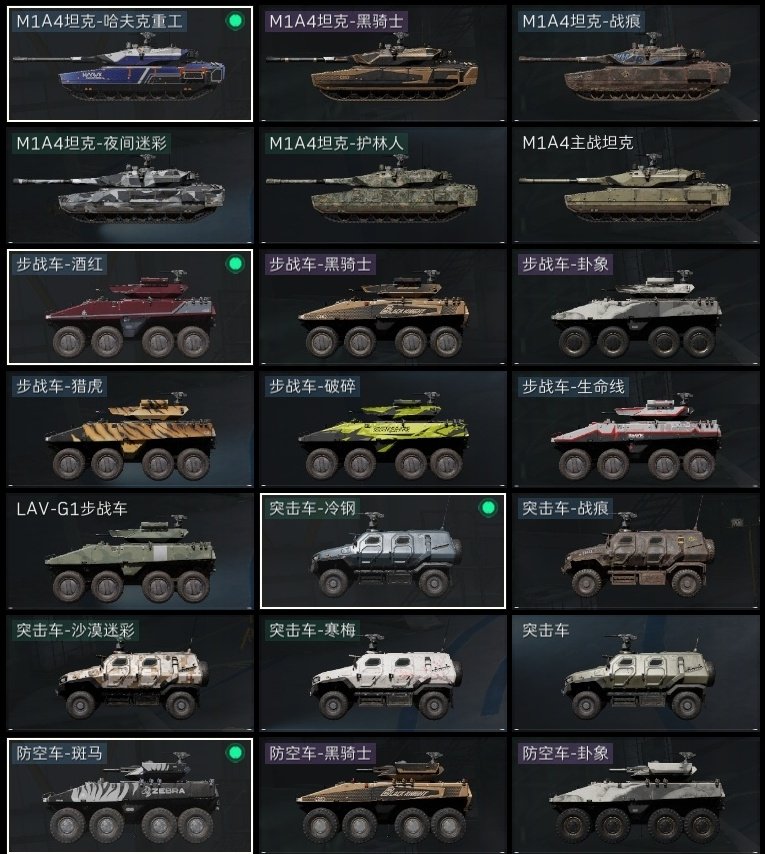Click green equipped dot on 防空车-斑马
The image size is (765, 854).
[235, 753]
